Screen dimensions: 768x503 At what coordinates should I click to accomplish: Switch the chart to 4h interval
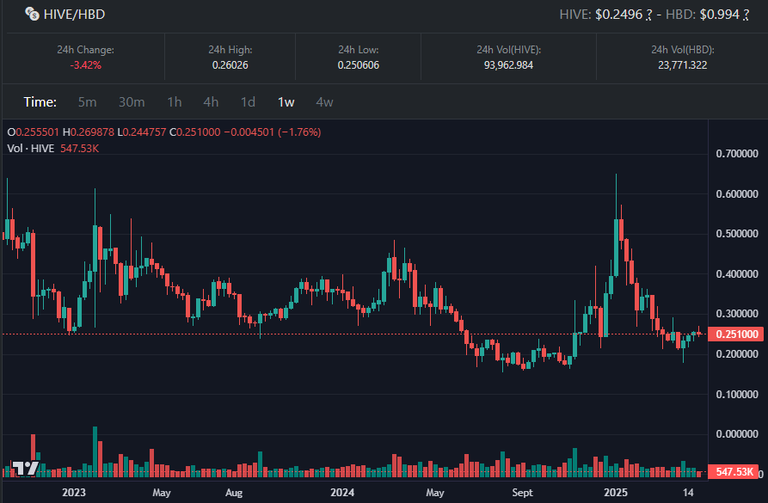tap(211, 102)
